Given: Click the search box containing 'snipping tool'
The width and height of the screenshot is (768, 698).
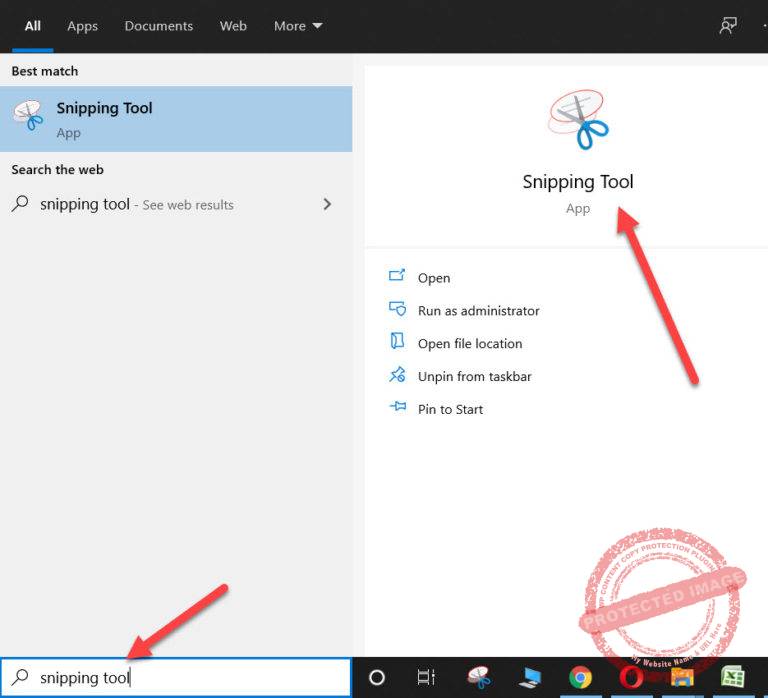Looking at the screenshot, I should [176, 677].
